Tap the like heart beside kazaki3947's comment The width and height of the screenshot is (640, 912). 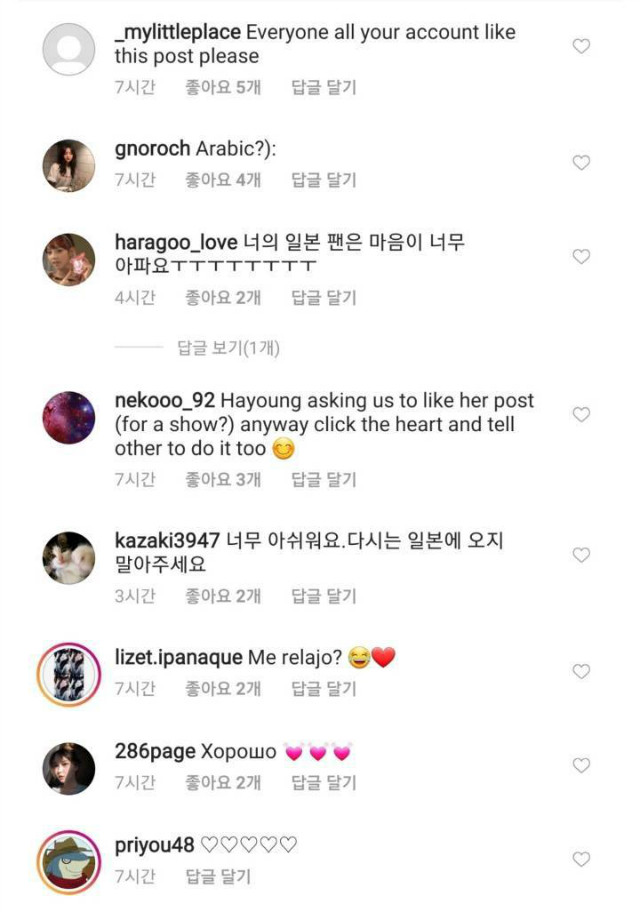click(581, 555)
